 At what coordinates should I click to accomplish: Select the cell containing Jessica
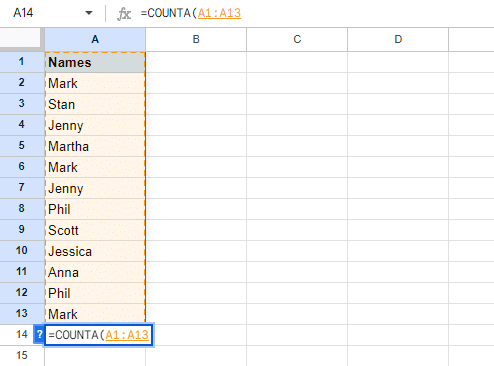coord(95,251)
